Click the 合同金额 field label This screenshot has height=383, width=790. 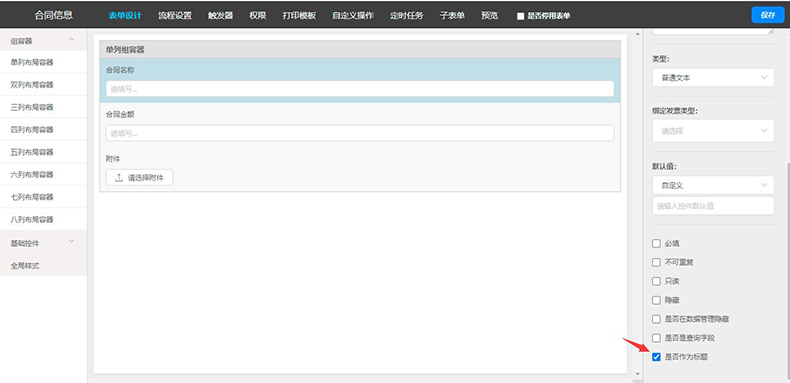click(120, 114)
